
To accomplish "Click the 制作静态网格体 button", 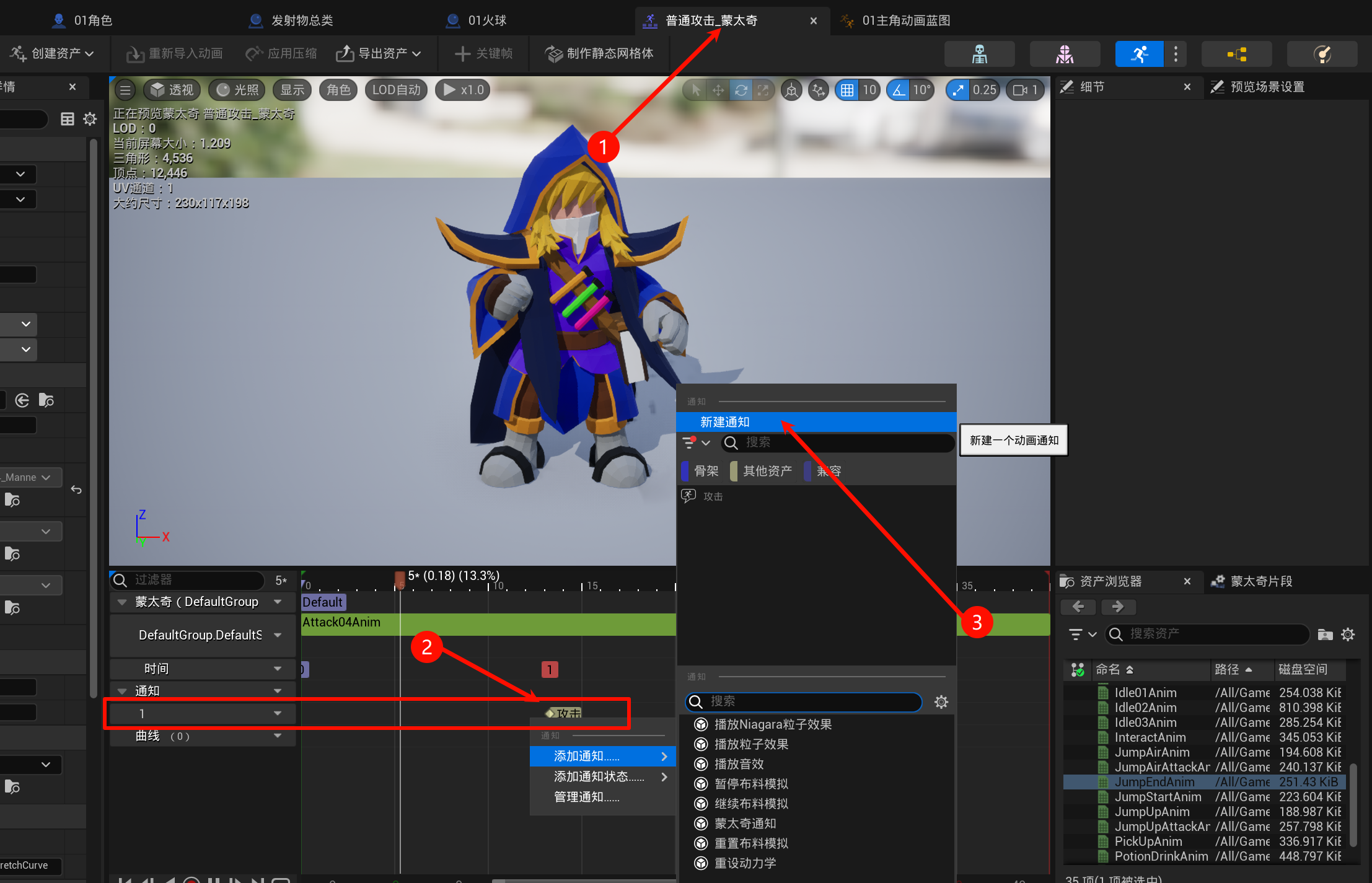I will pyautogui.click(x=599, y=54).
